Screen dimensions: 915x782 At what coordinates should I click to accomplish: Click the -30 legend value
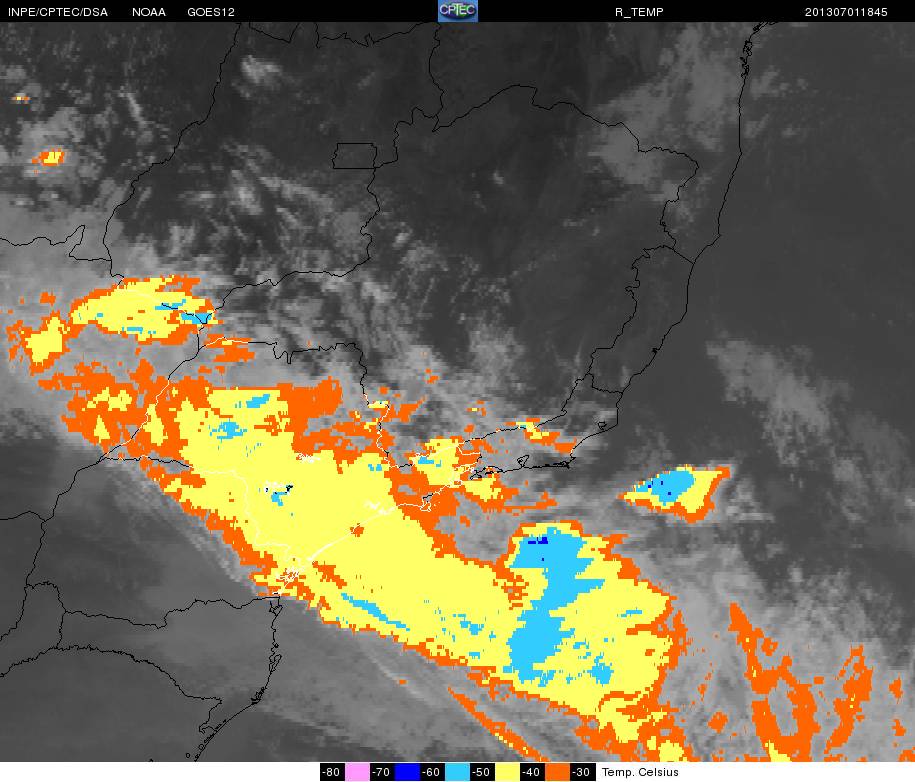tap(582, 772)
